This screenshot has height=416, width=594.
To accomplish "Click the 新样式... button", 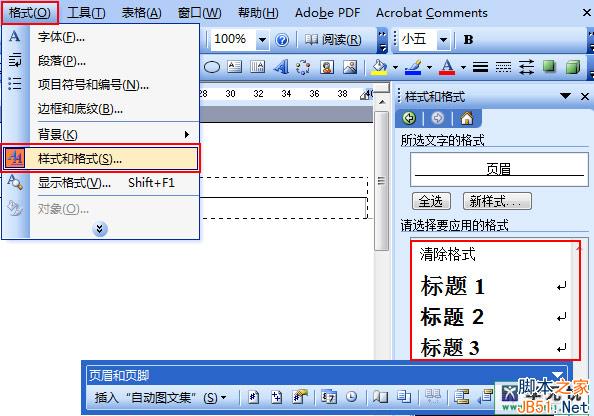I will [497, 201].
